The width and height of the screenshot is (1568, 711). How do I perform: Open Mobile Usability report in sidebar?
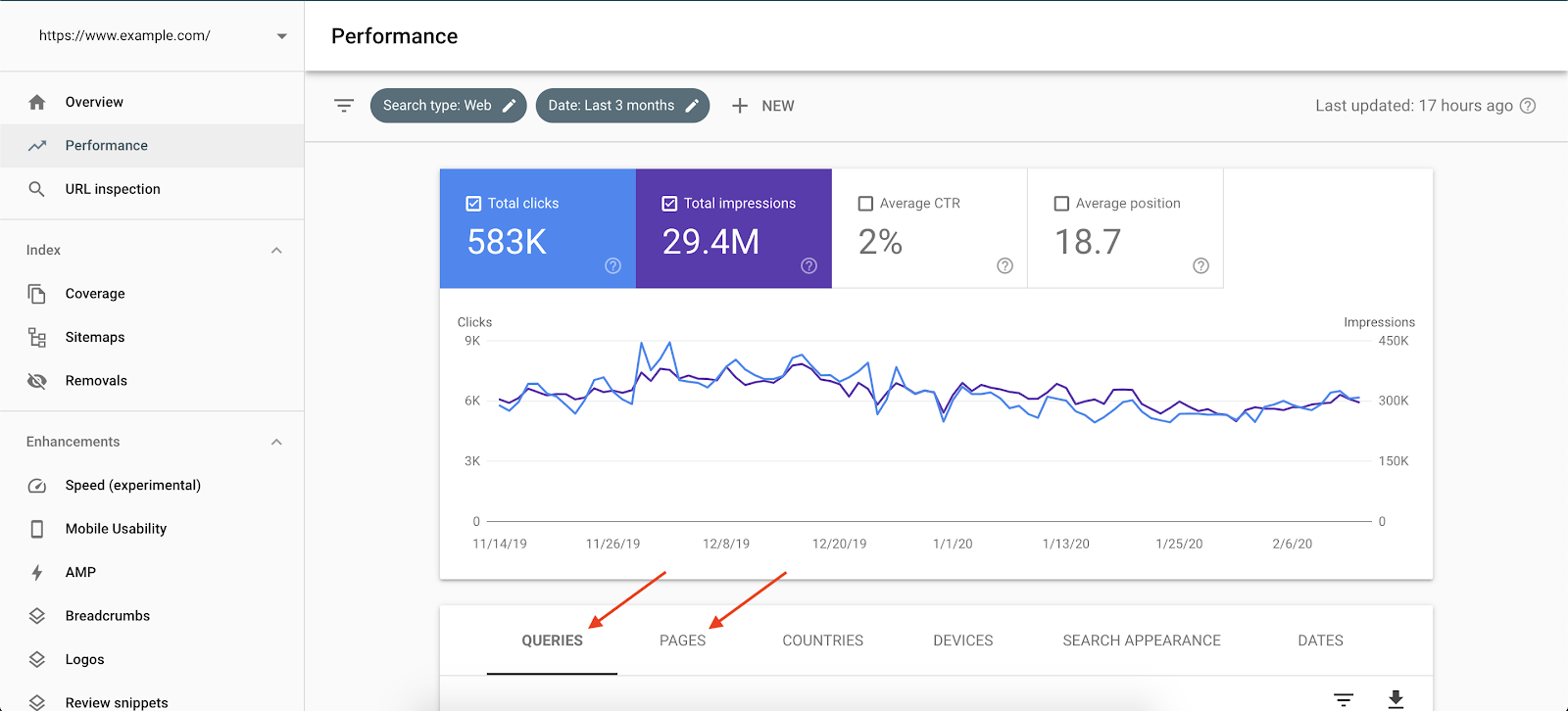pyautogui.click(x=116, y=529)
